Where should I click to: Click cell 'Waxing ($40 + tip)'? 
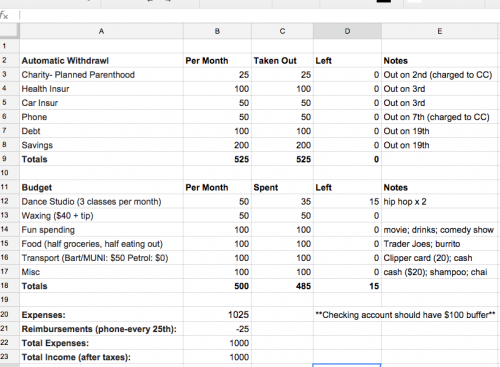pyautogui.click(x=101, y=216)
